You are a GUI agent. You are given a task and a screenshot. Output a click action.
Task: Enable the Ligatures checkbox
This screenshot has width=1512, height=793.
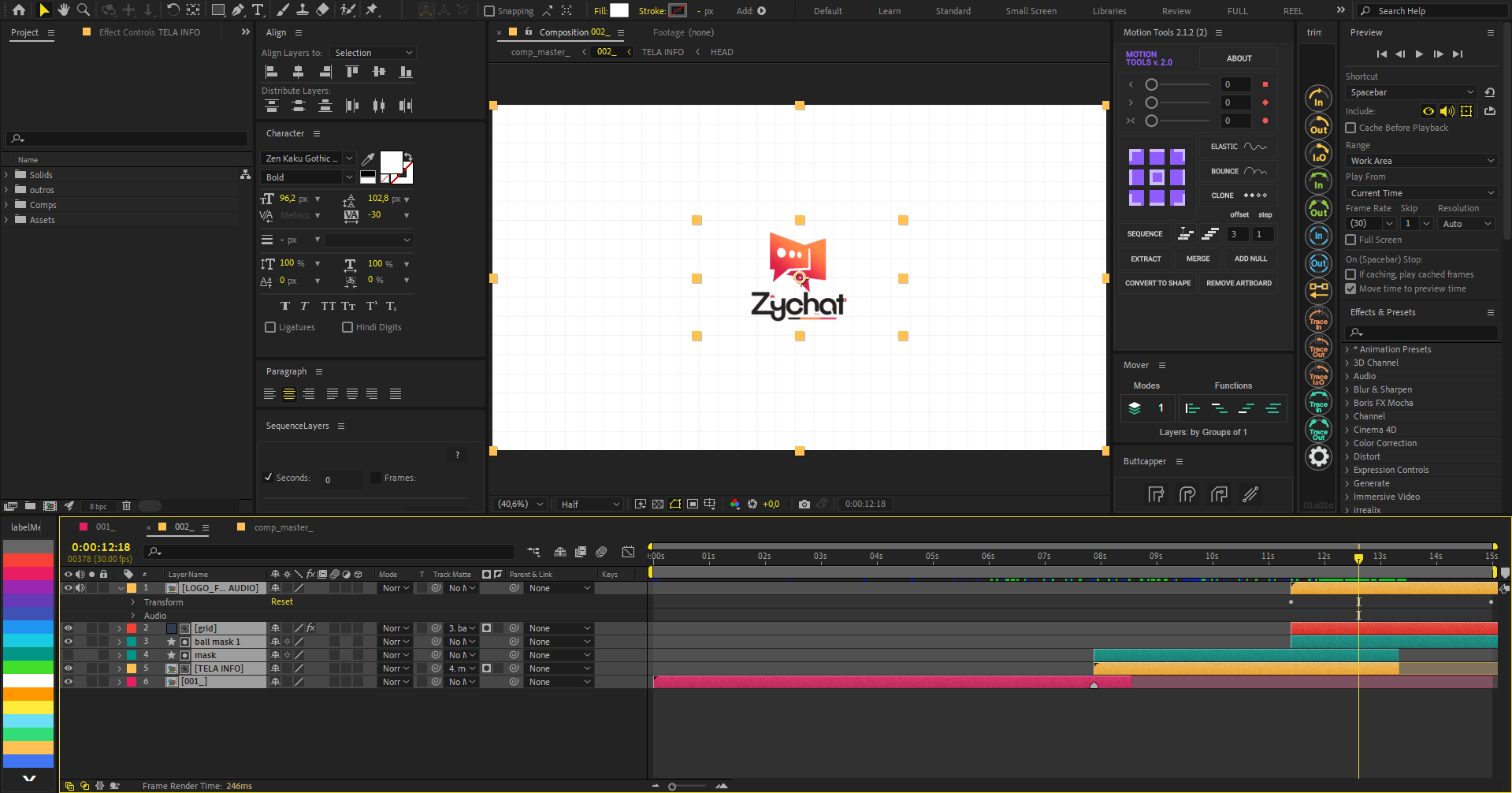click(270, 327)
